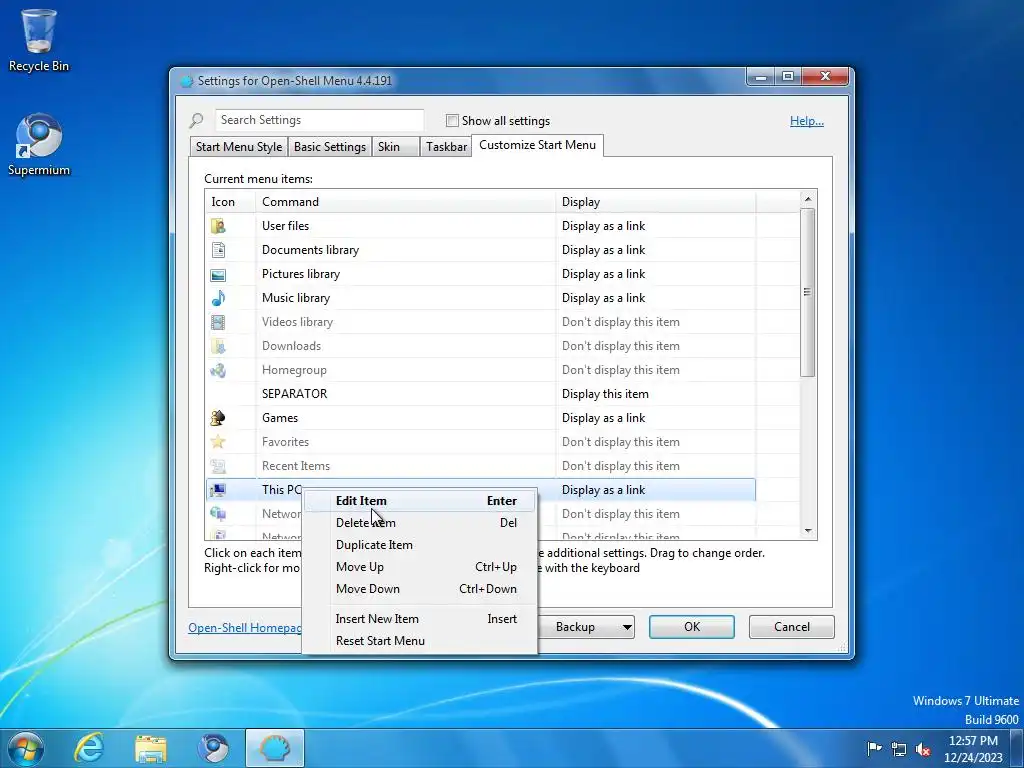Select the User files folder icon
Viewport: 1024px width, 768px height.
pyautogui.click(x=218, y=226)
